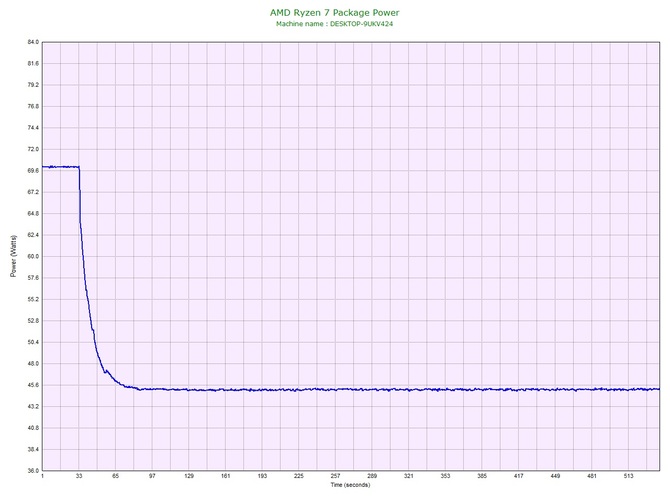Click the 72.0 y-axis value
This screenshot has height=502, width=670.
pos(33,150)
